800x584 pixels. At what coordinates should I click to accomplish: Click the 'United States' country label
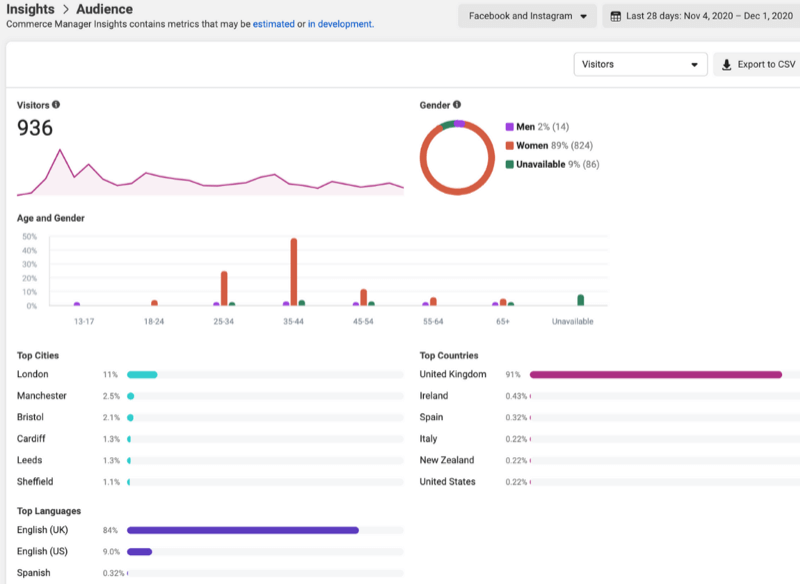click(x=447, y=481)
